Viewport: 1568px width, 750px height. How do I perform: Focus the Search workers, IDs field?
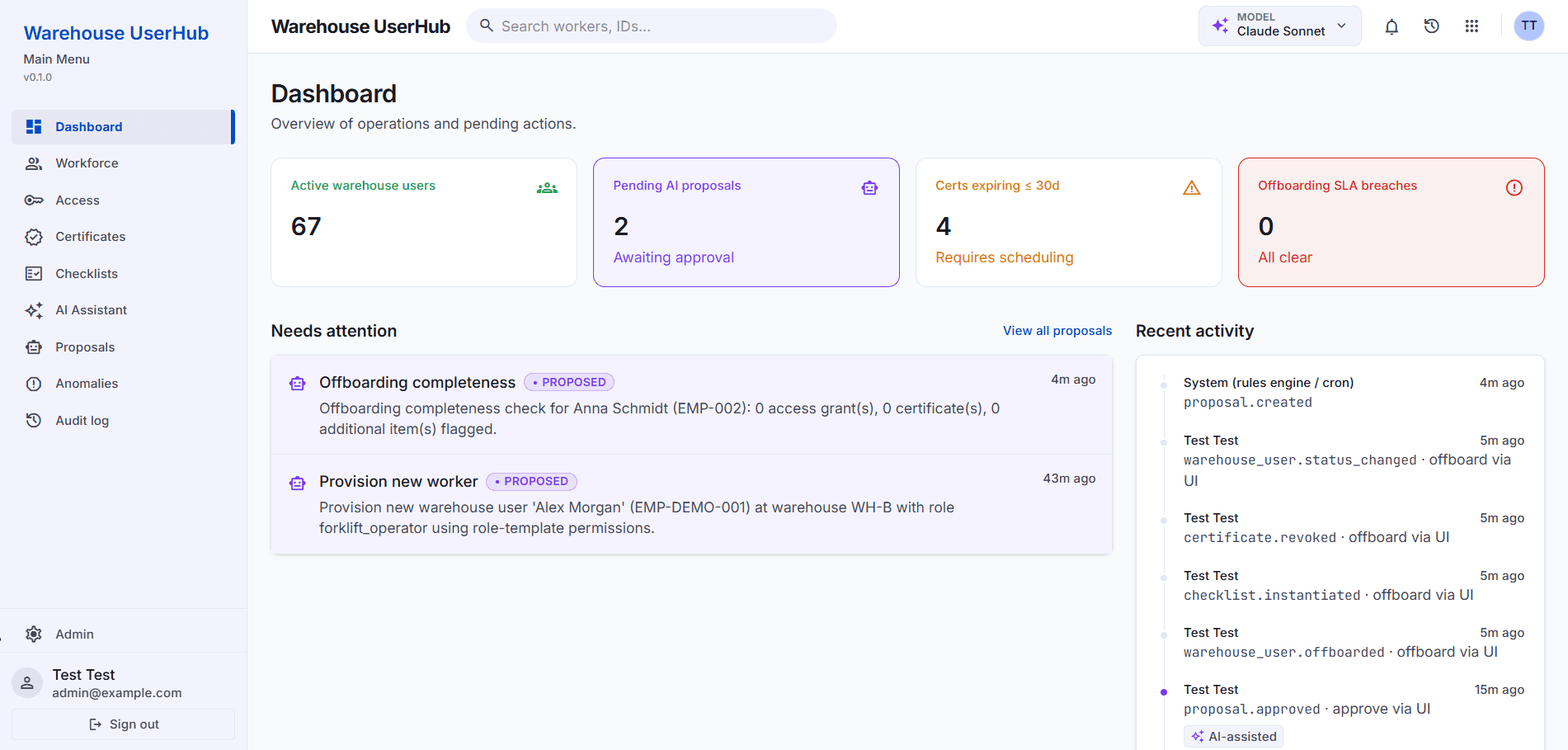[x=652, y=26]
